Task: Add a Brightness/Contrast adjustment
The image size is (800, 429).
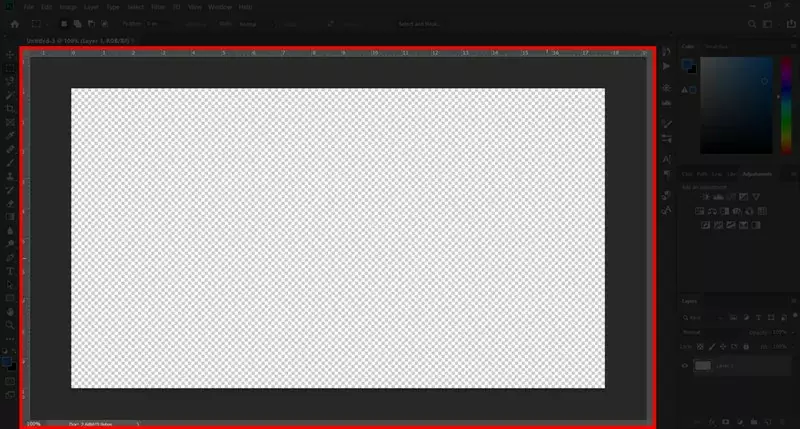Action: point(706,197)
